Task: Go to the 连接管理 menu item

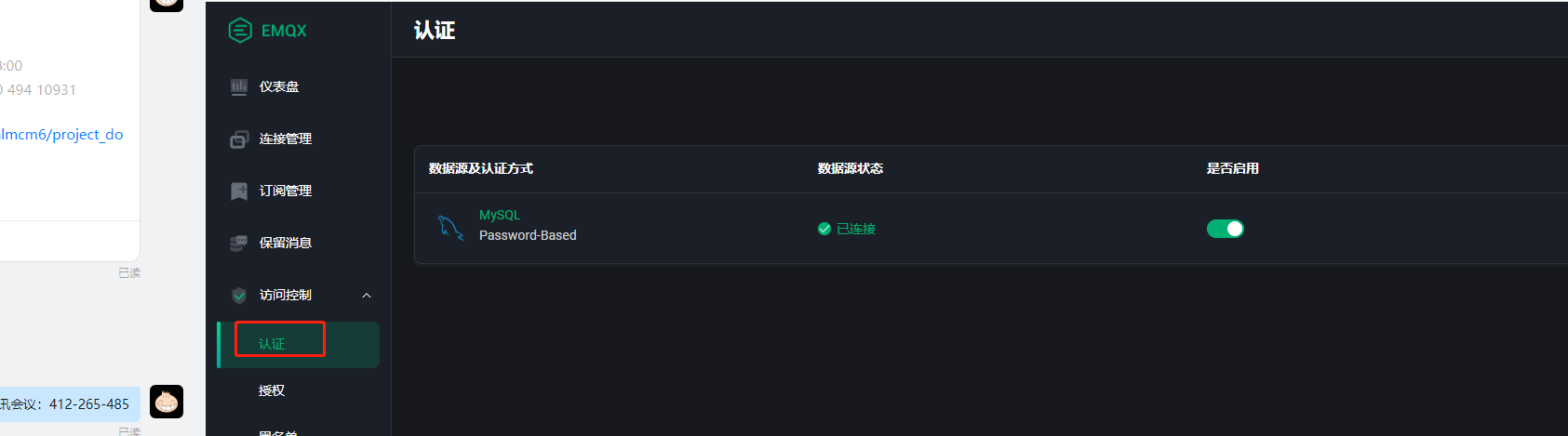Action: pos(285,139)
